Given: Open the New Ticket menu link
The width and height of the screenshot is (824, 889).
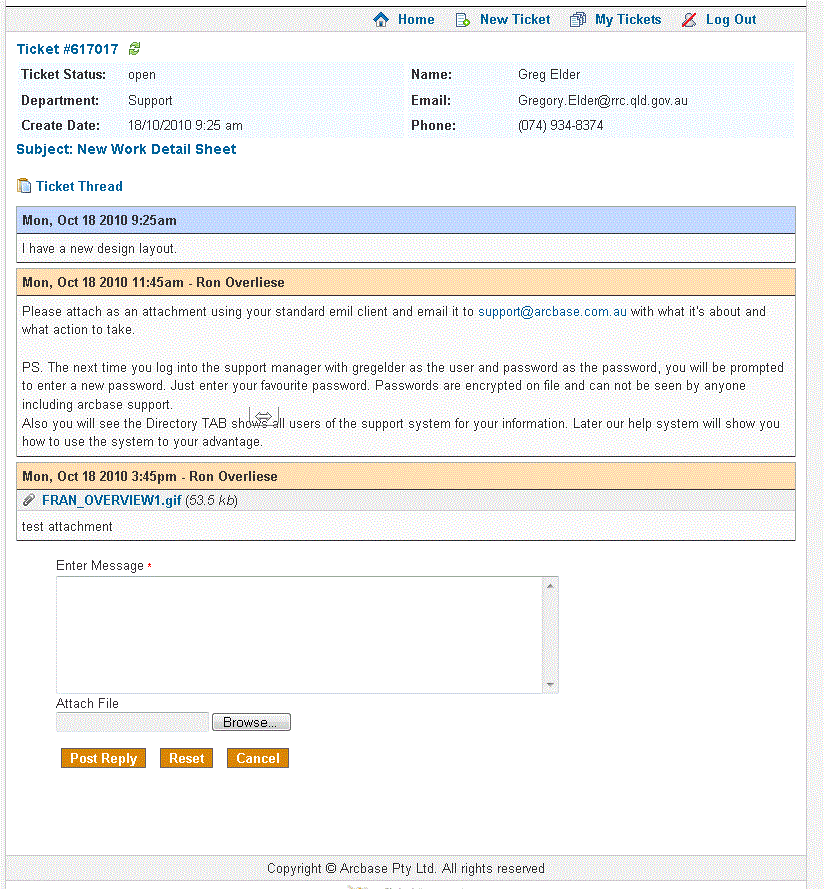Looking at the screenshot, I should click(515, 20).
